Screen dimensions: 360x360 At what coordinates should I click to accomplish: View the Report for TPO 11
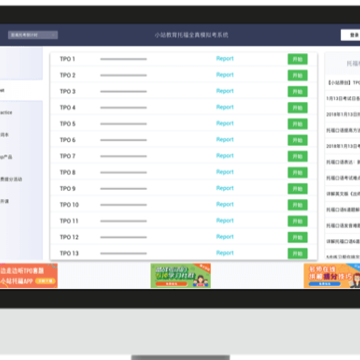(225, 221)
